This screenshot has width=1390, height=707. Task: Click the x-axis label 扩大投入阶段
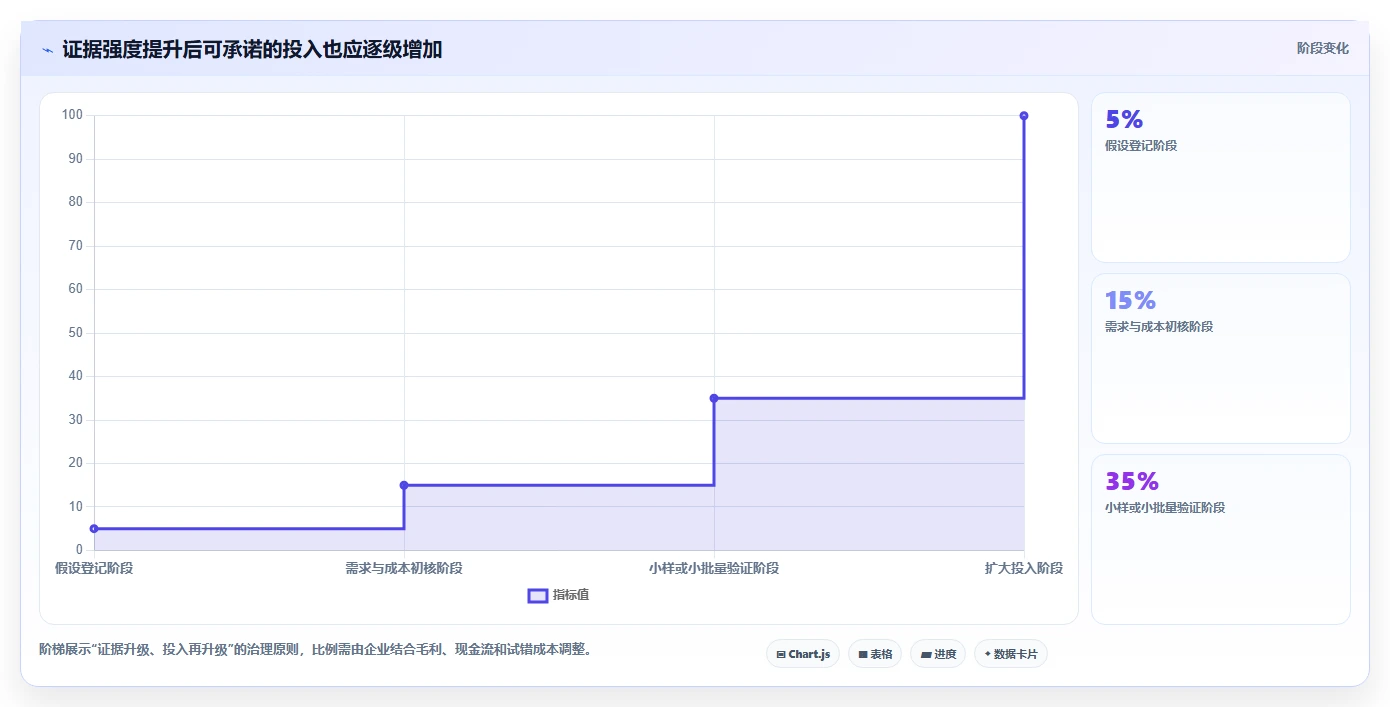[x=1024, y=568]
